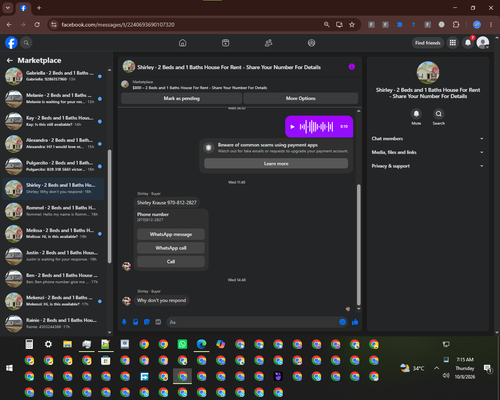Open the Friends icon in the Facebook header
The height and width of the screenshot is (400, 500).
point(269,43)
